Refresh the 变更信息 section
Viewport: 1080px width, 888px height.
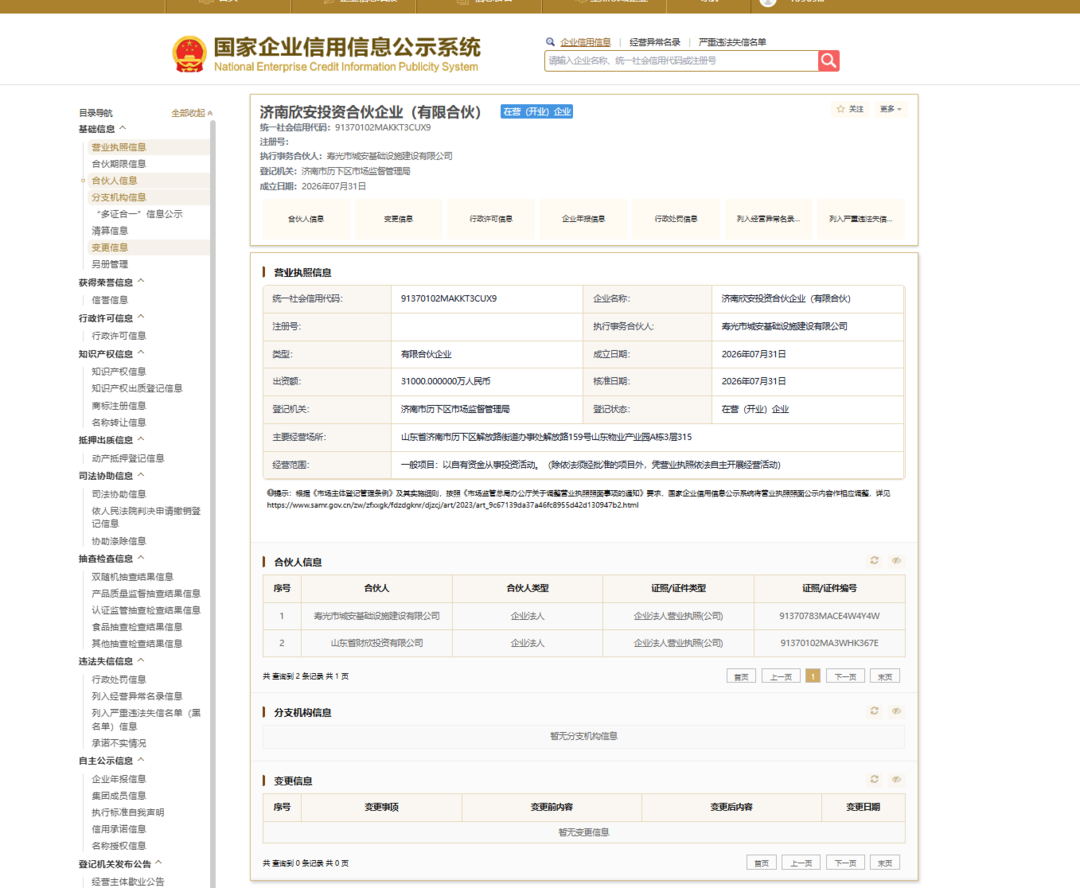pos(874,779)
